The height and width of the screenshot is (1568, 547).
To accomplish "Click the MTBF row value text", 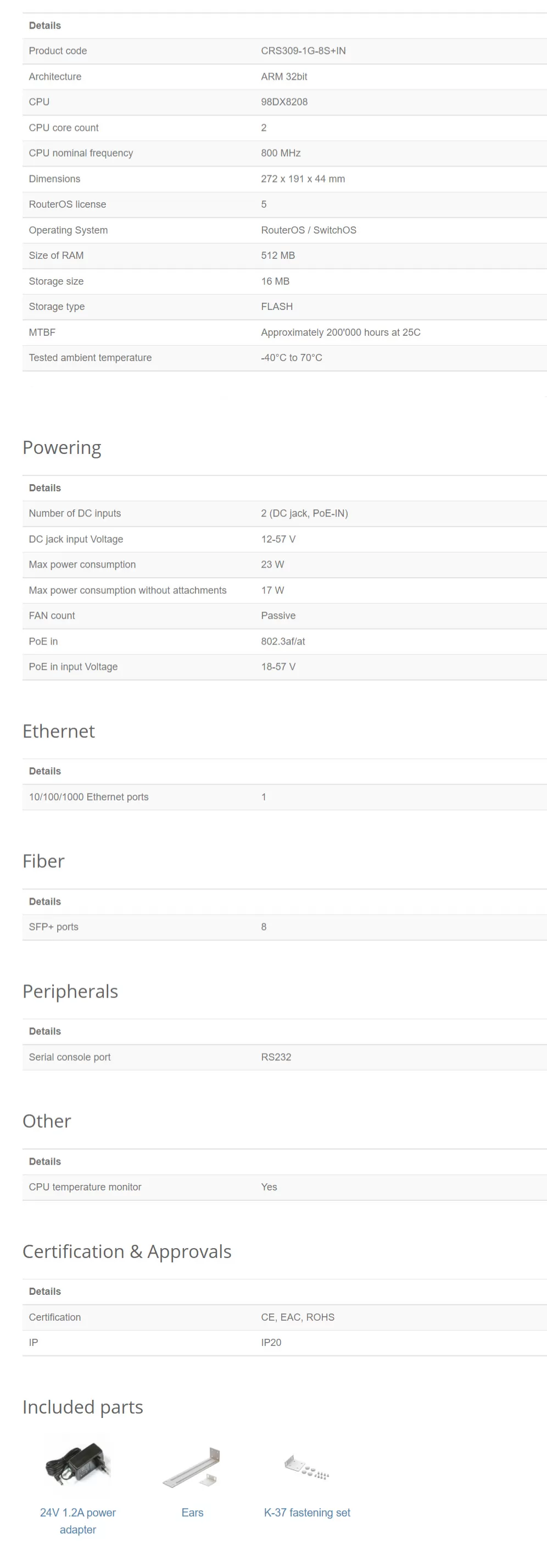I will 341,333.
